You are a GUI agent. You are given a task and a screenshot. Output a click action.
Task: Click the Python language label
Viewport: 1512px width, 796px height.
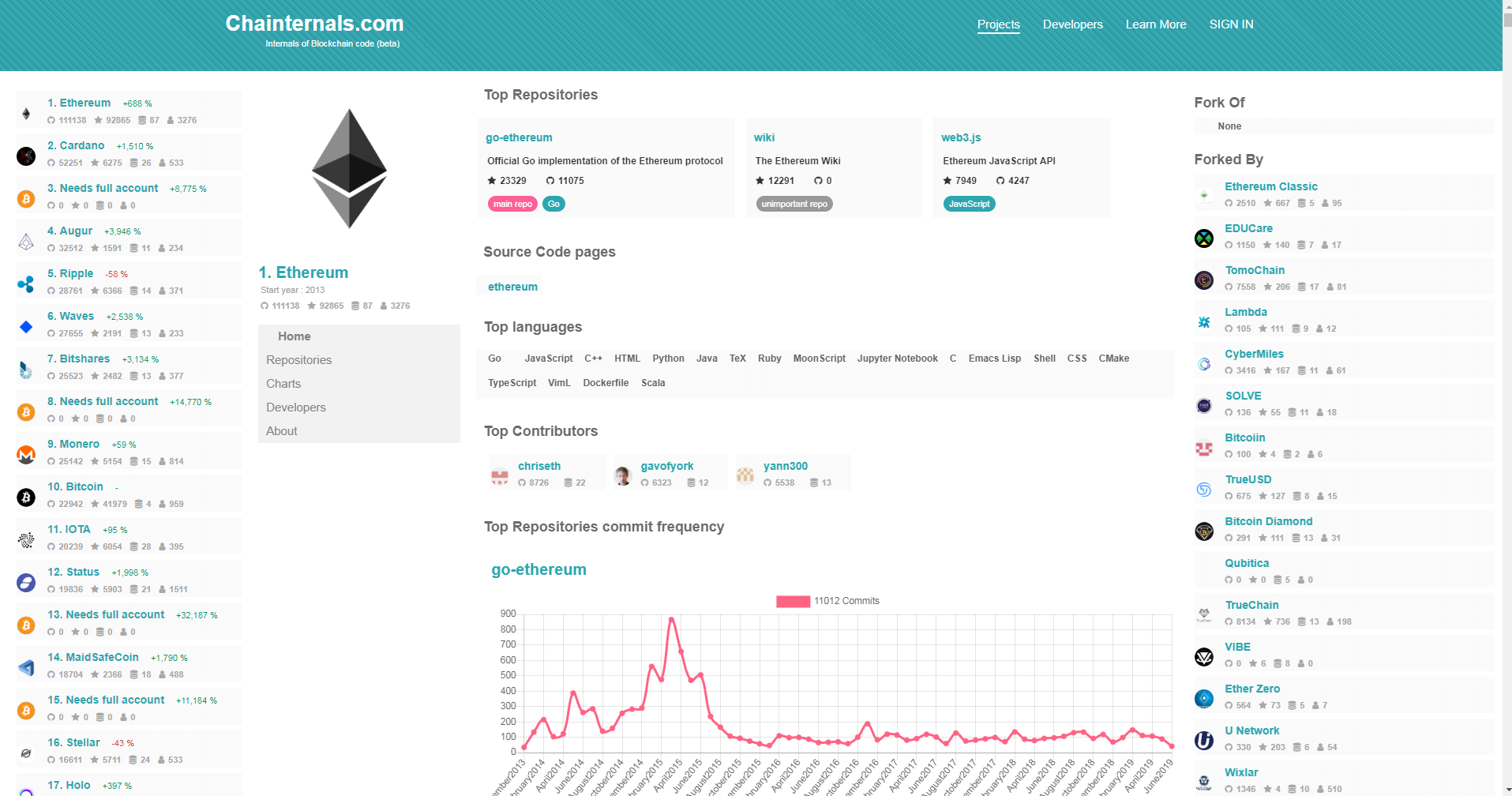[668, 359]
